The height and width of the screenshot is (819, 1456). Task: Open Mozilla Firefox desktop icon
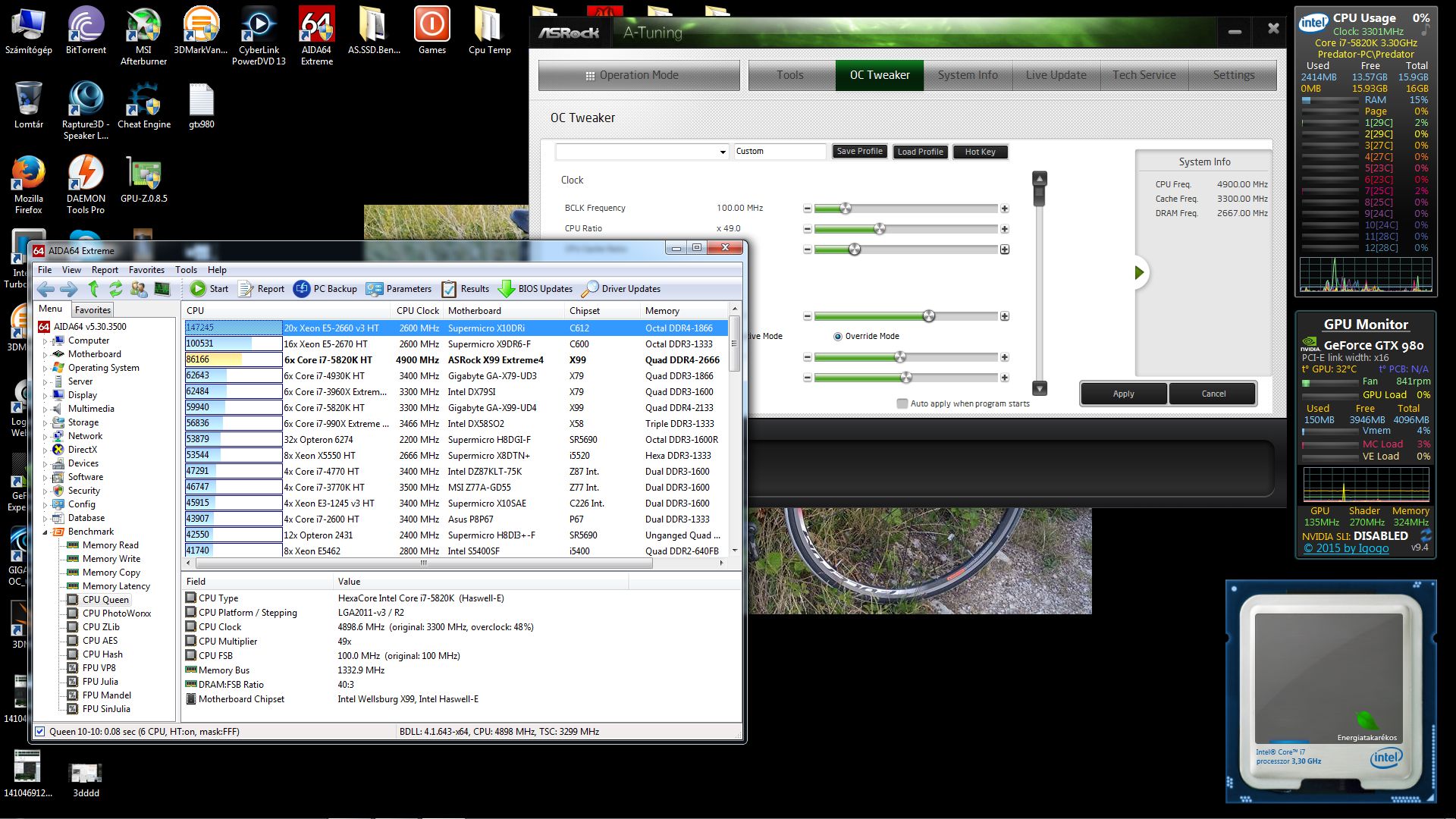[28, 185]
